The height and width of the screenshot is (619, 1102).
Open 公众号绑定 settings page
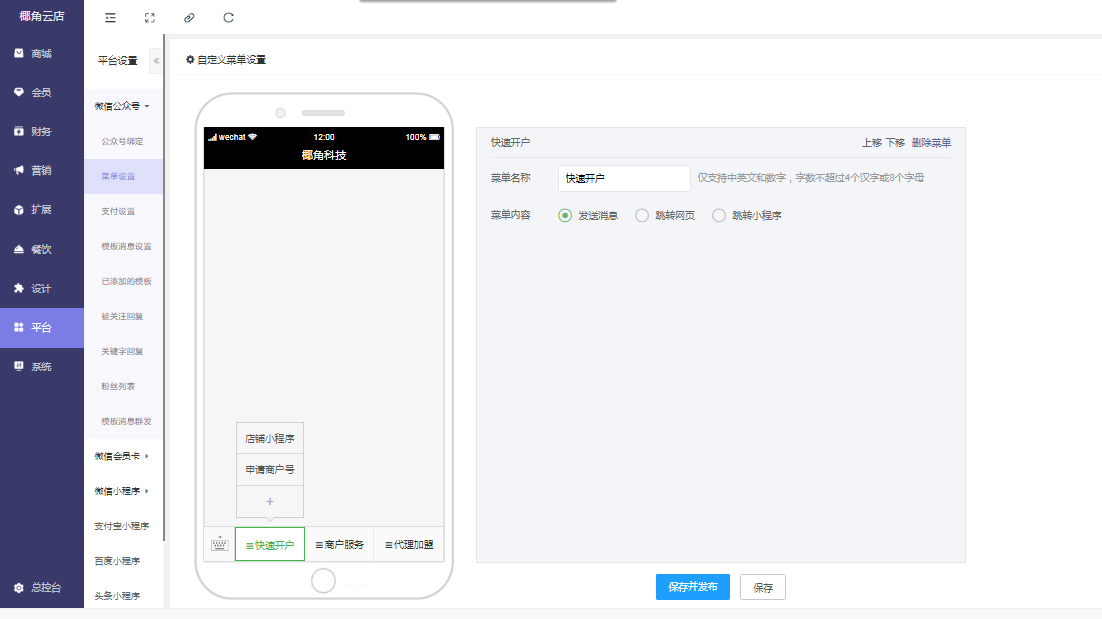click(122, 141)
